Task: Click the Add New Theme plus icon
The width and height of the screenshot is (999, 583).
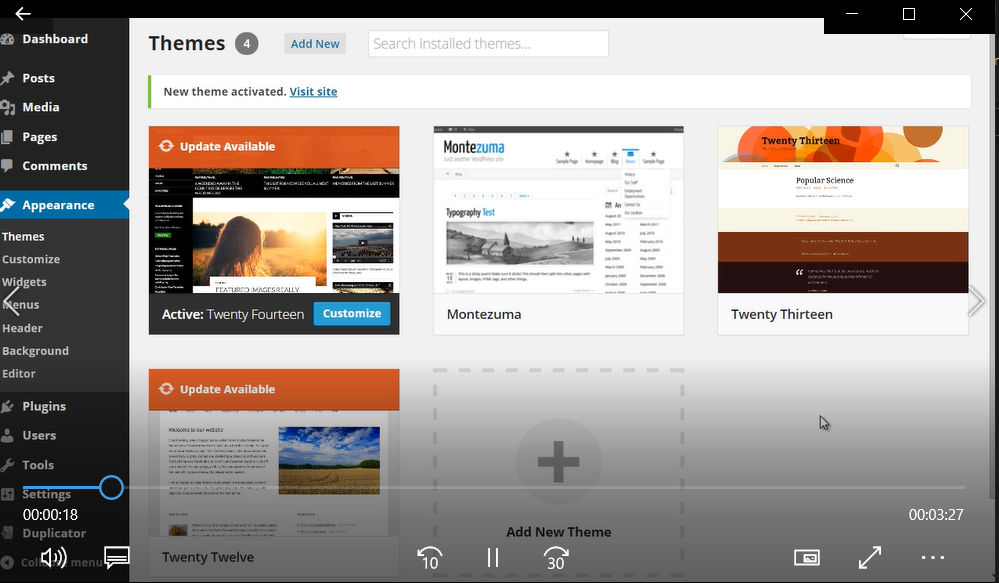Action: pyautogui.click(x=558, y=462)
